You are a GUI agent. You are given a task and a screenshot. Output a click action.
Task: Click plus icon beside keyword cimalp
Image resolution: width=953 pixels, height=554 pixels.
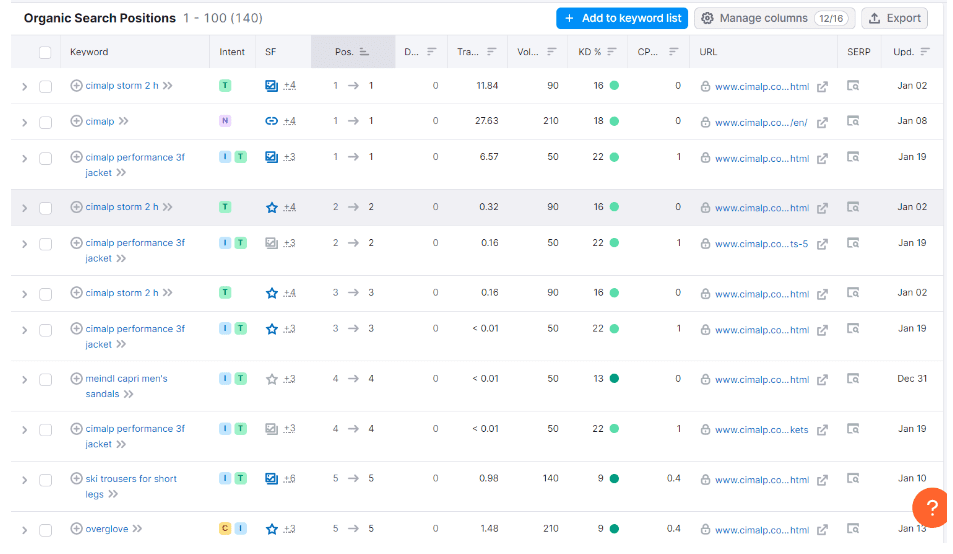tap(76, 121)
